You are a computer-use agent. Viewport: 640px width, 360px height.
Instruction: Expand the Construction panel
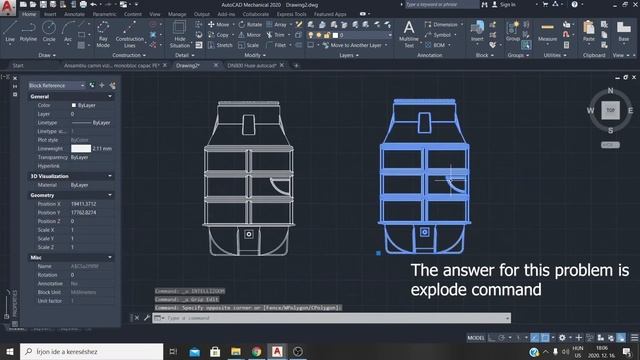click(x=129, y=55)
